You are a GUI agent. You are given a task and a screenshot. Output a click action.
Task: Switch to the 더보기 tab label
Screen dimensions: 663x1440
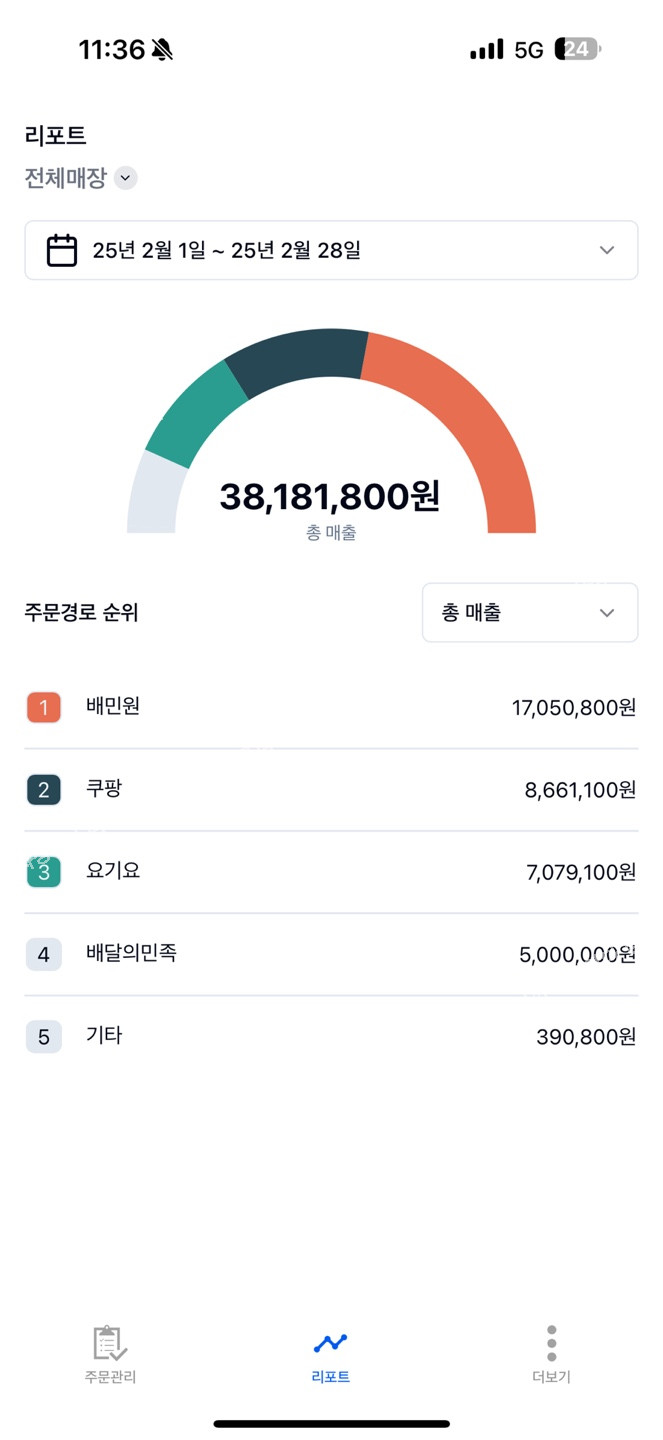pyautogui.click(x=551, y=1377)
